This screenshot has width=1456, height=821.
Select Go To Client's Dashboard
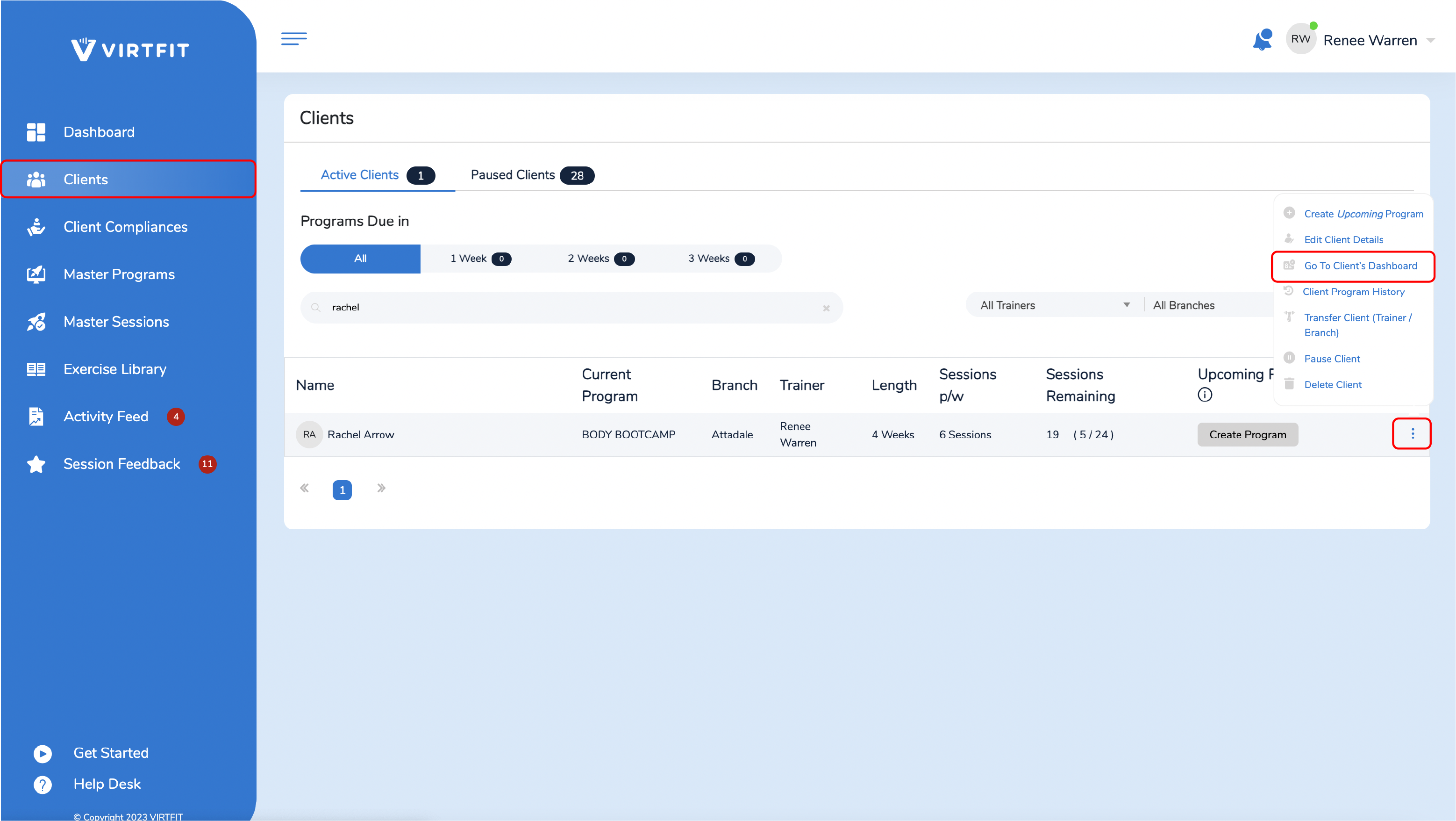pyautogui.click(x=1361, y=266)
